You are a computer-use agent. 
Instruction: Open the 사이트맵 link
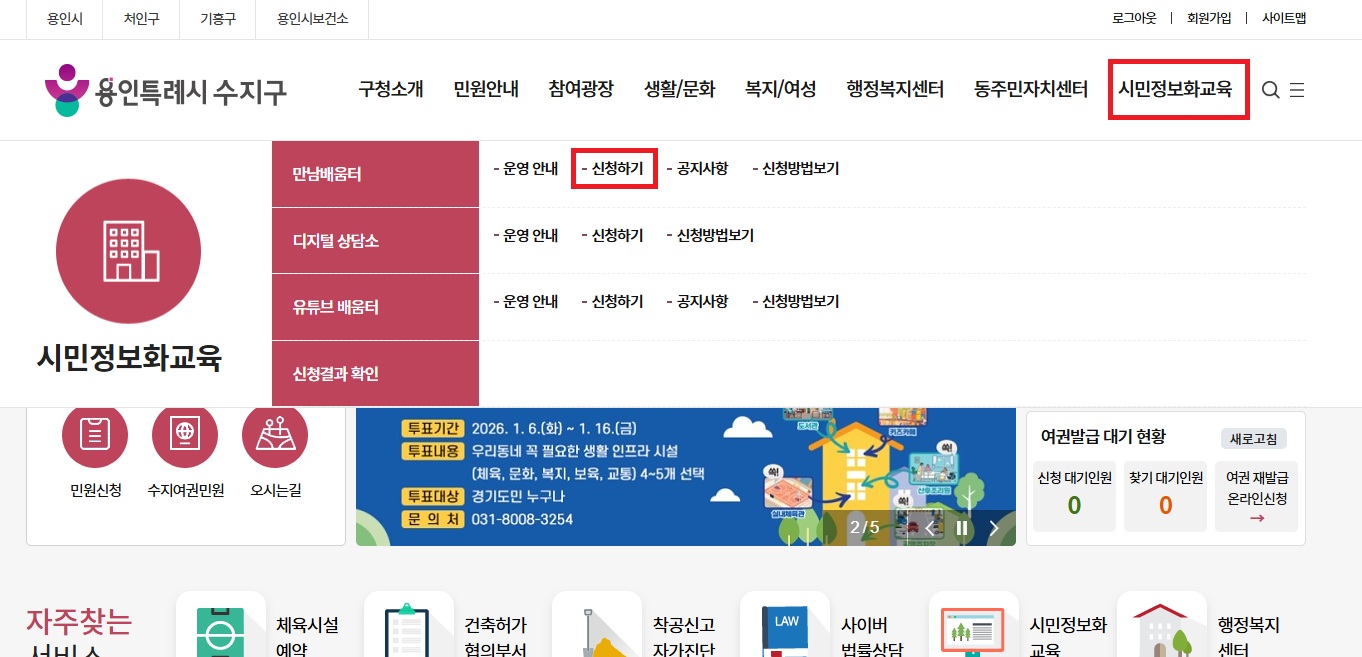tap(1284, 18)
